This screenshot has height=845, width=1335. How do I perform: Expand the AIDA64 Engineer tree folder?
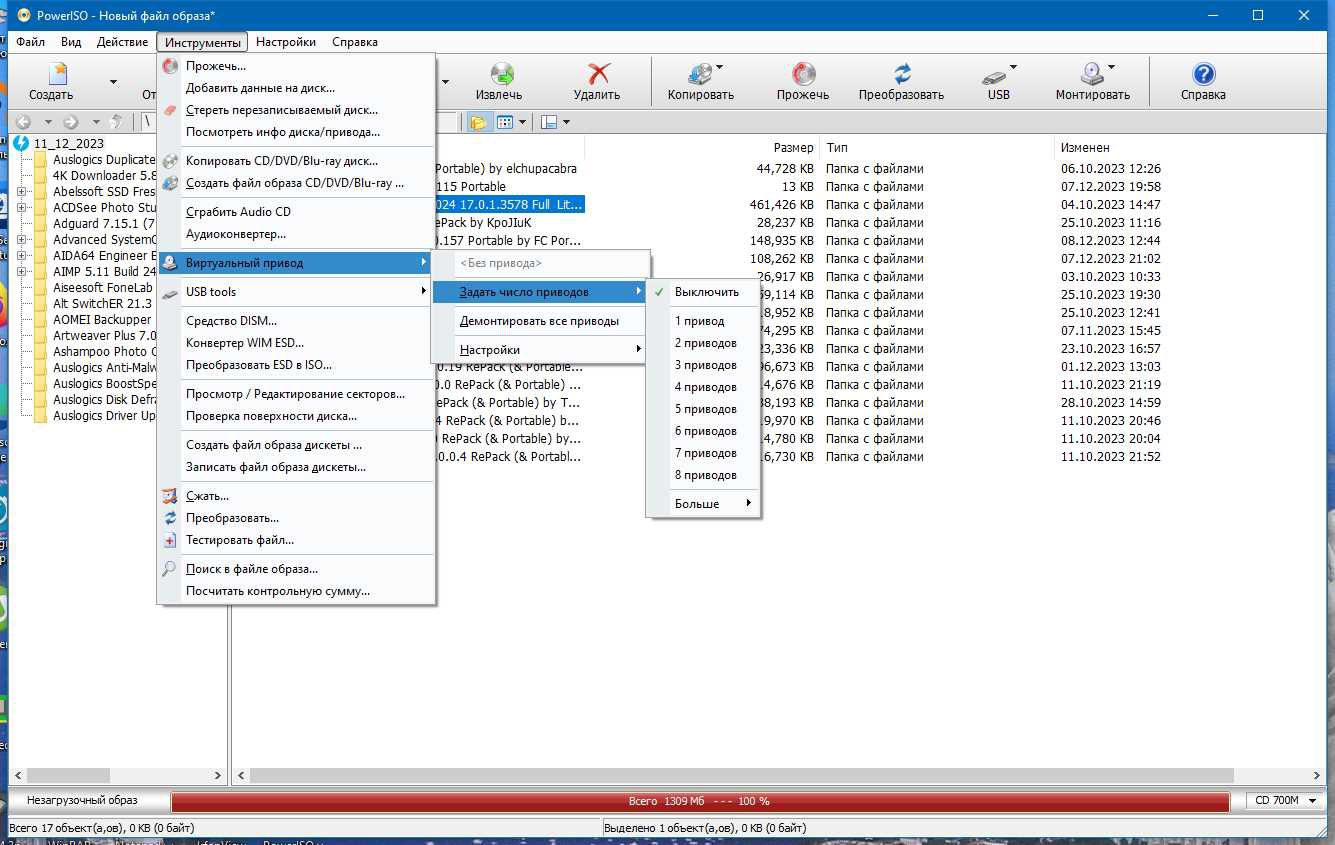(22, 256)
